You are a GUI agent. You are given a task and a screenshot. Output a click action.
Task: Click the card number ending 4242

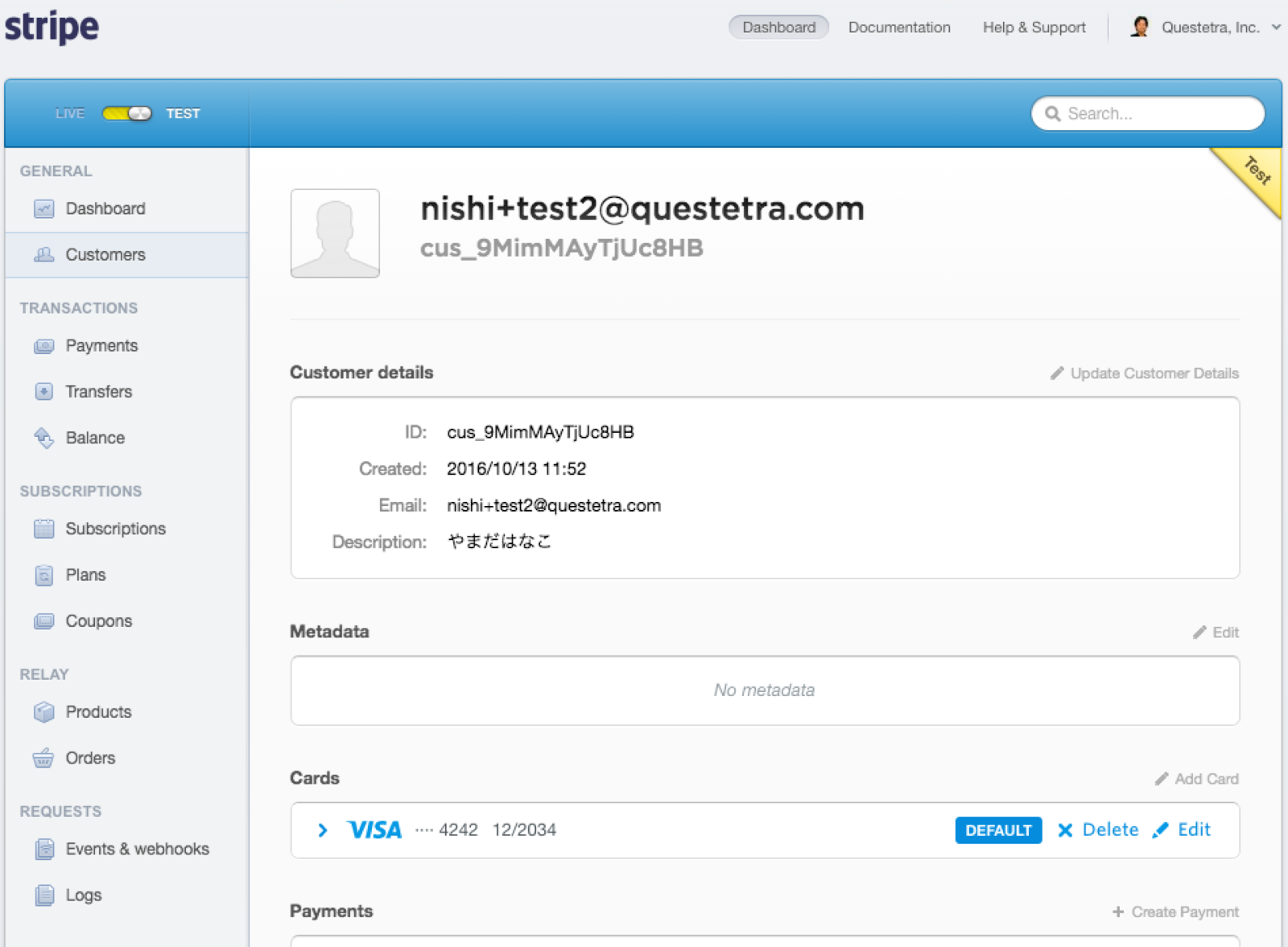[447, 830]
